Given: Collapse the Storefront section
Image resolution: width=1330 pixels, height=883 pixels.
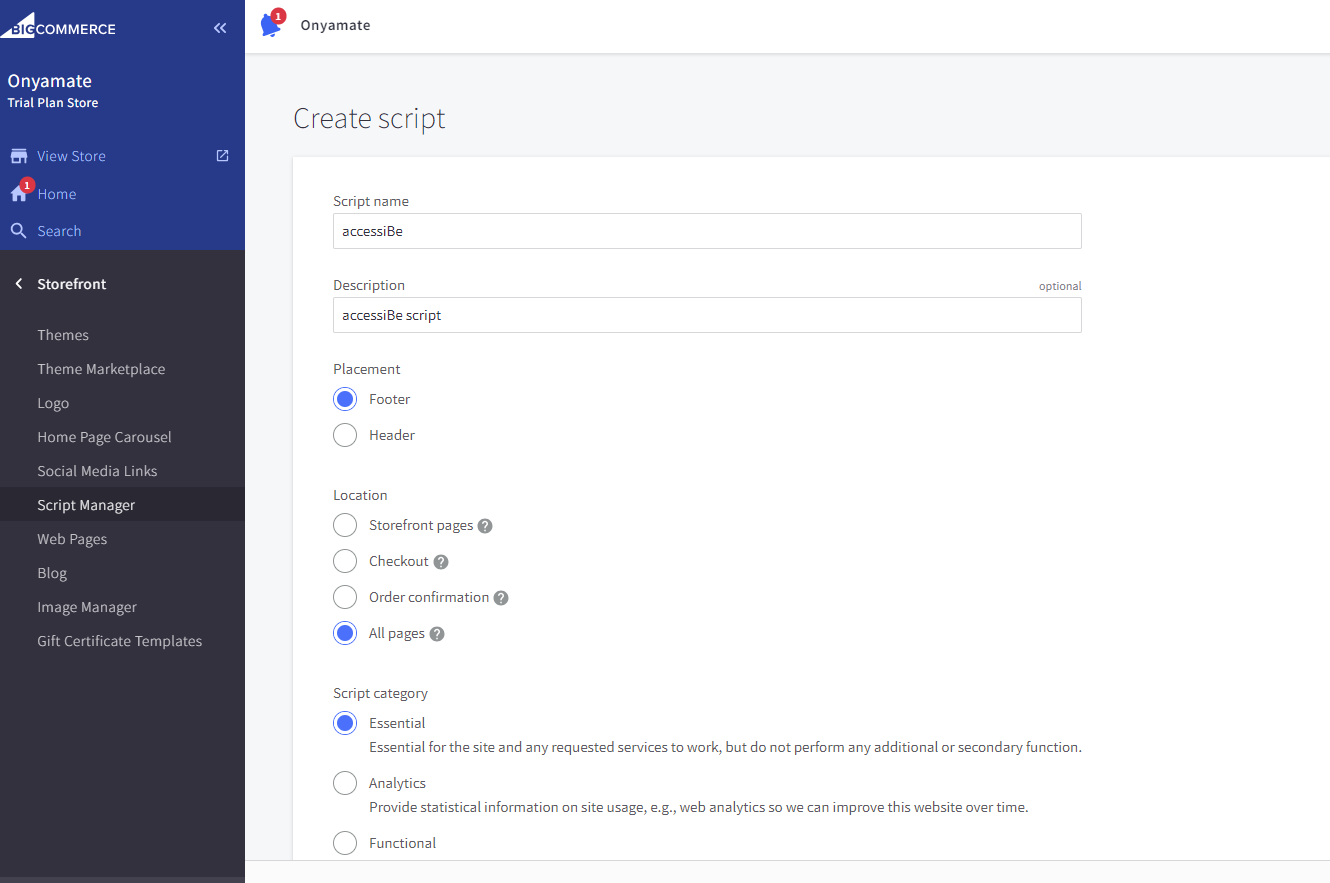Looking at the screenshot, I should pos(19,283).
